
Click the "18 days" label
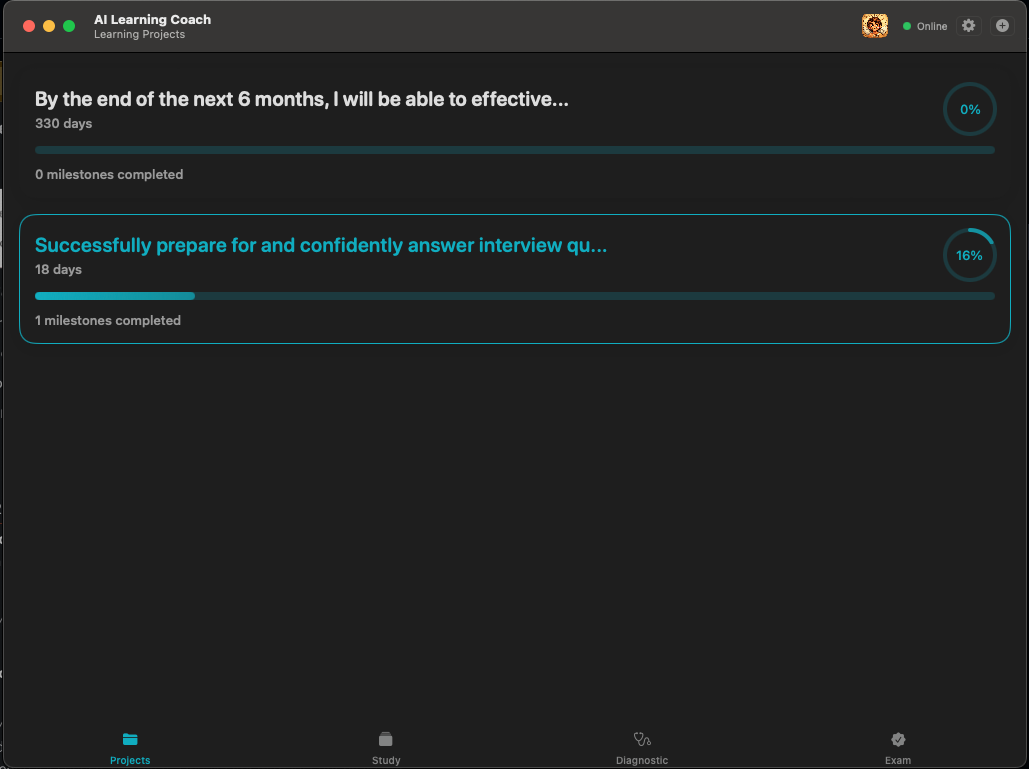(58, 270)
